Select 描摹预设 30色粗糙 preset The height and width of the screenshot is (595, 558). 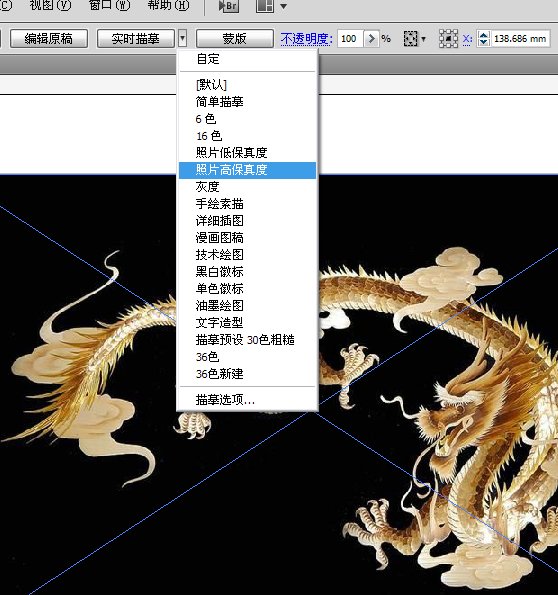click(x=247, y=340)
